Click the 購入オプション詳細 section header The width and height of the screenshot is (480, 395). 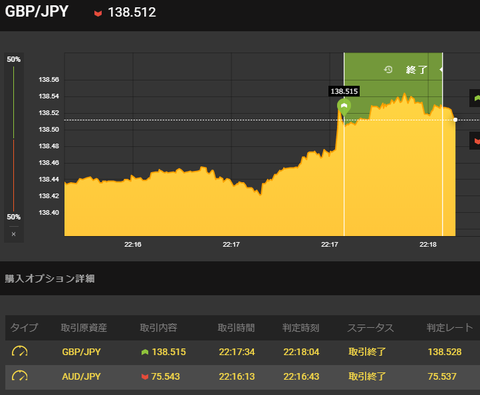click(50, 278)
